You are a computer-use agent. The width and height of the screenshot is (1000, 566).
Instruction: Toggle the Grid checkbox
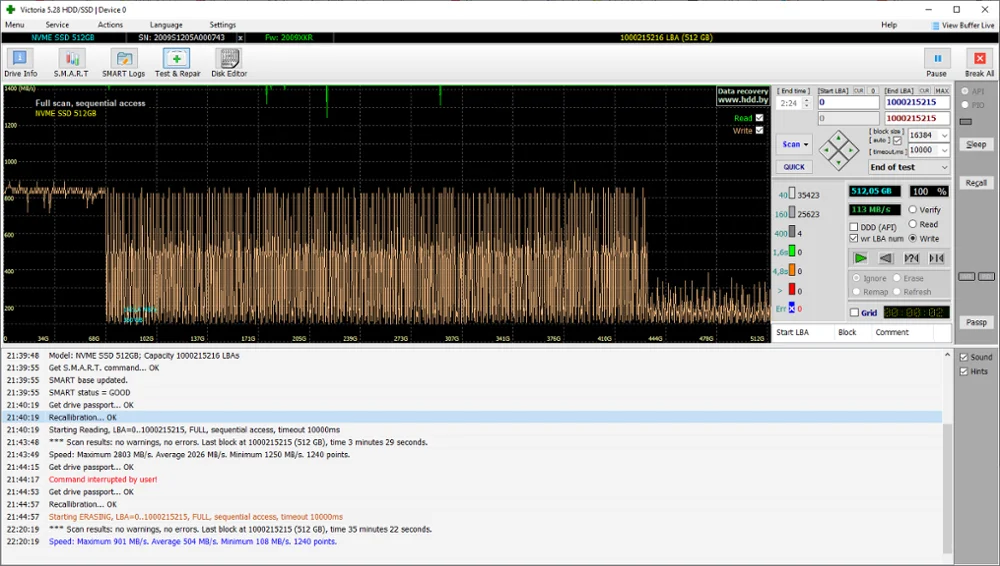(854, 313)
